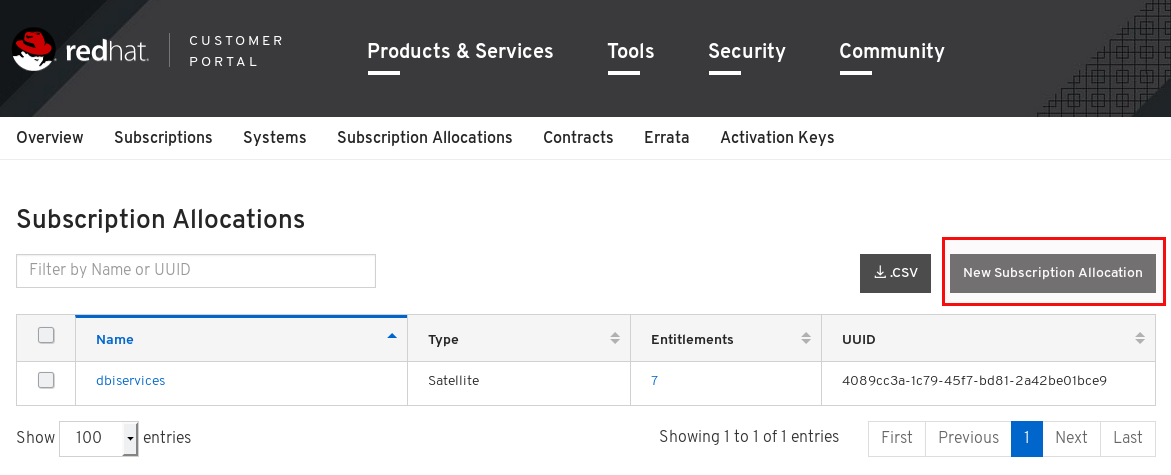Go to the Next page
The width and height of the screenshot is (1171, 475).
pos(1071,438)
